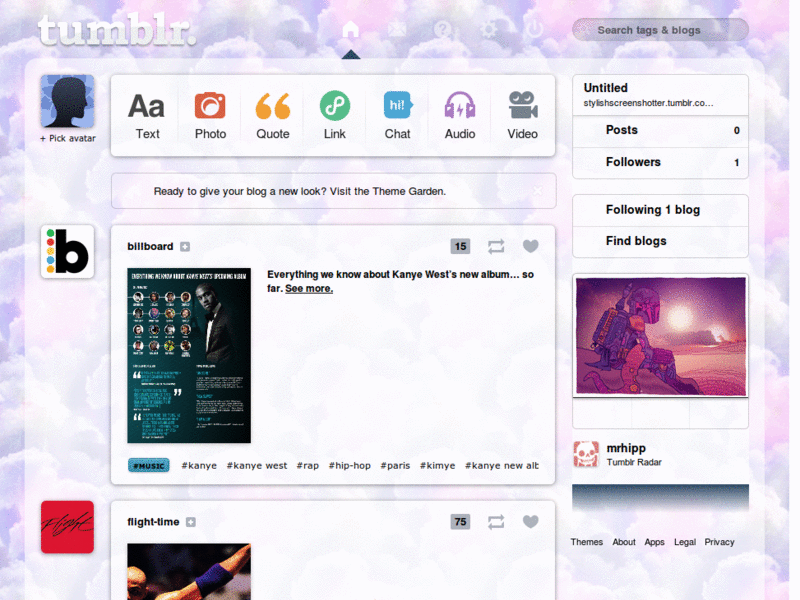Open the #kanye tag
Screen dimensions: 800x600
[199, 465]
